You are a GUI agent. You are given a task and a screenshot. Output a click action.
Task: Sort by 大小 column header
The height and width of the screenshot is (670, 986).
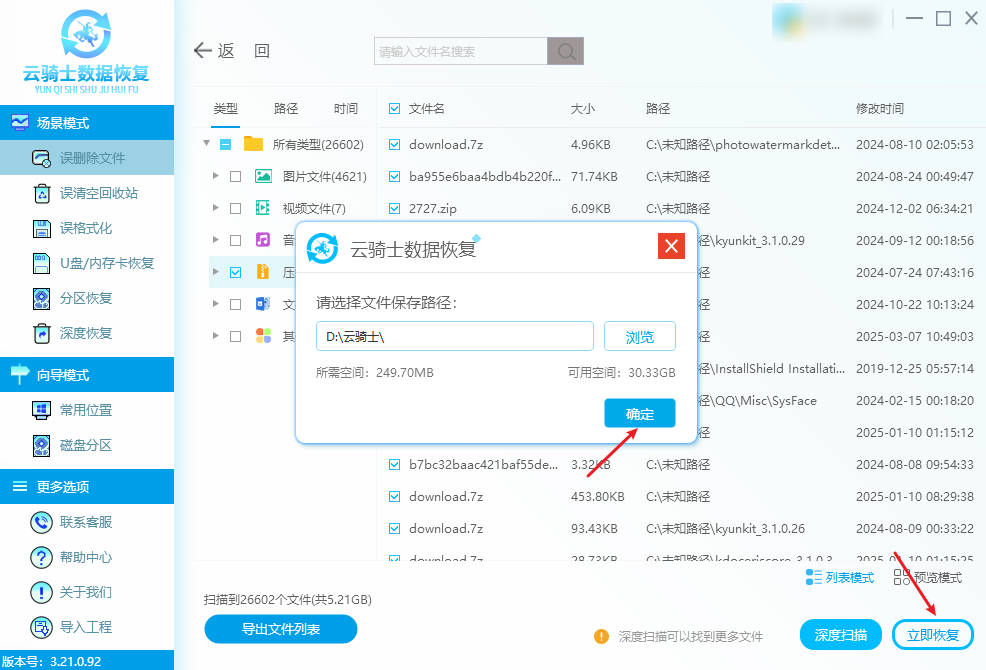[x=582, y=109]
